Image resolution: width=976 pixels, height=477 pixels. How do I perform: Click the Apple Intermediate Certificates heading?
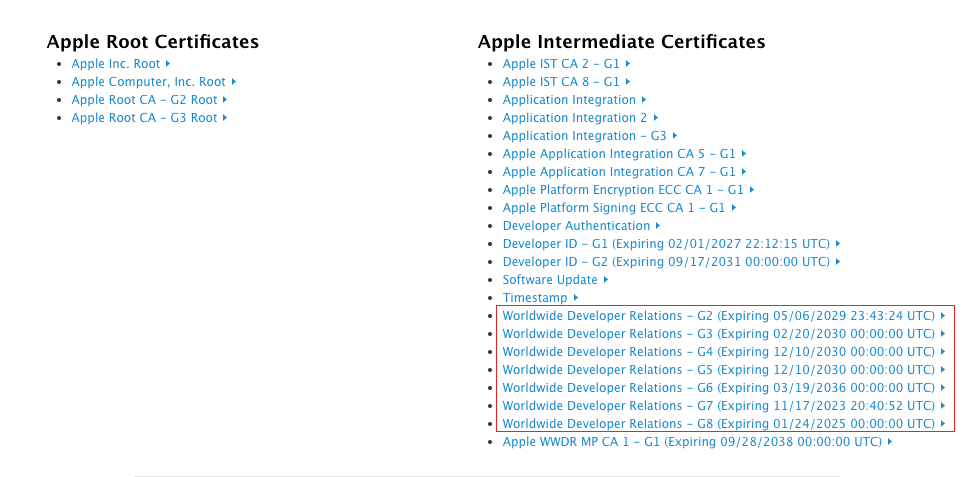[x=621, y=42]
